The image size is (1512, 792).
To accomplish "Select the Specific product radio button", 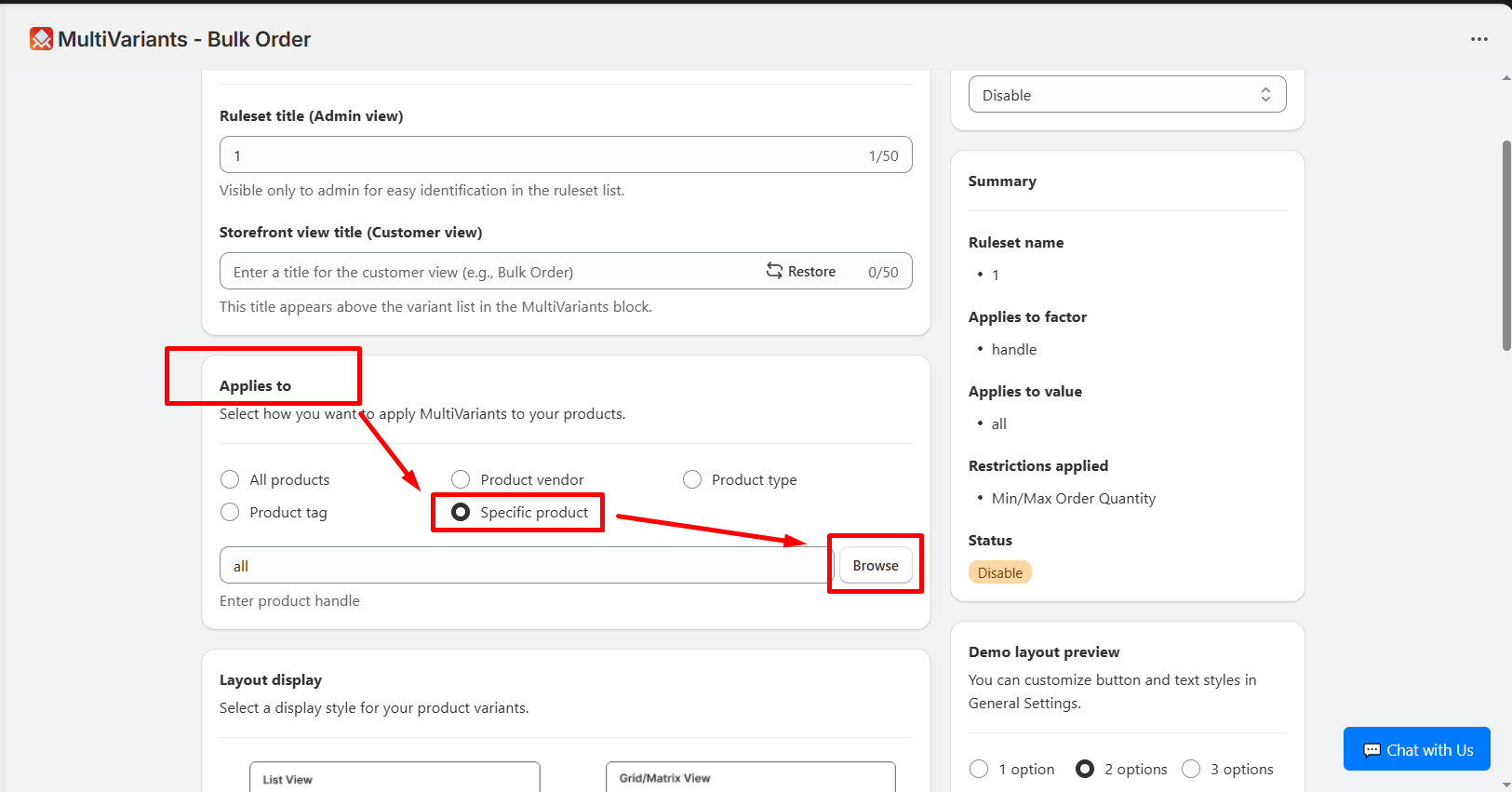I will click(461, 512).
